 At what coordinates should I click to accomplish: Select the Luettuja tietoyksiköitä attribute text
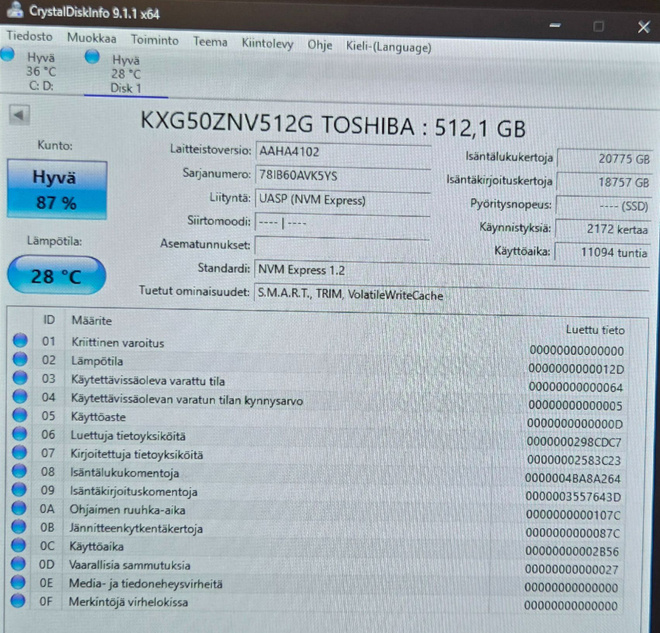[128, 436]
